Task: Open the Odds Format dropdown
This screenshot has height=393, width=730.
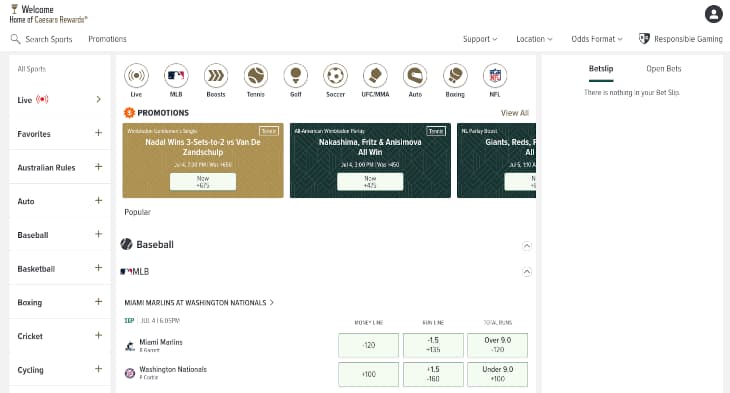Action: click(x=597, y=39)
